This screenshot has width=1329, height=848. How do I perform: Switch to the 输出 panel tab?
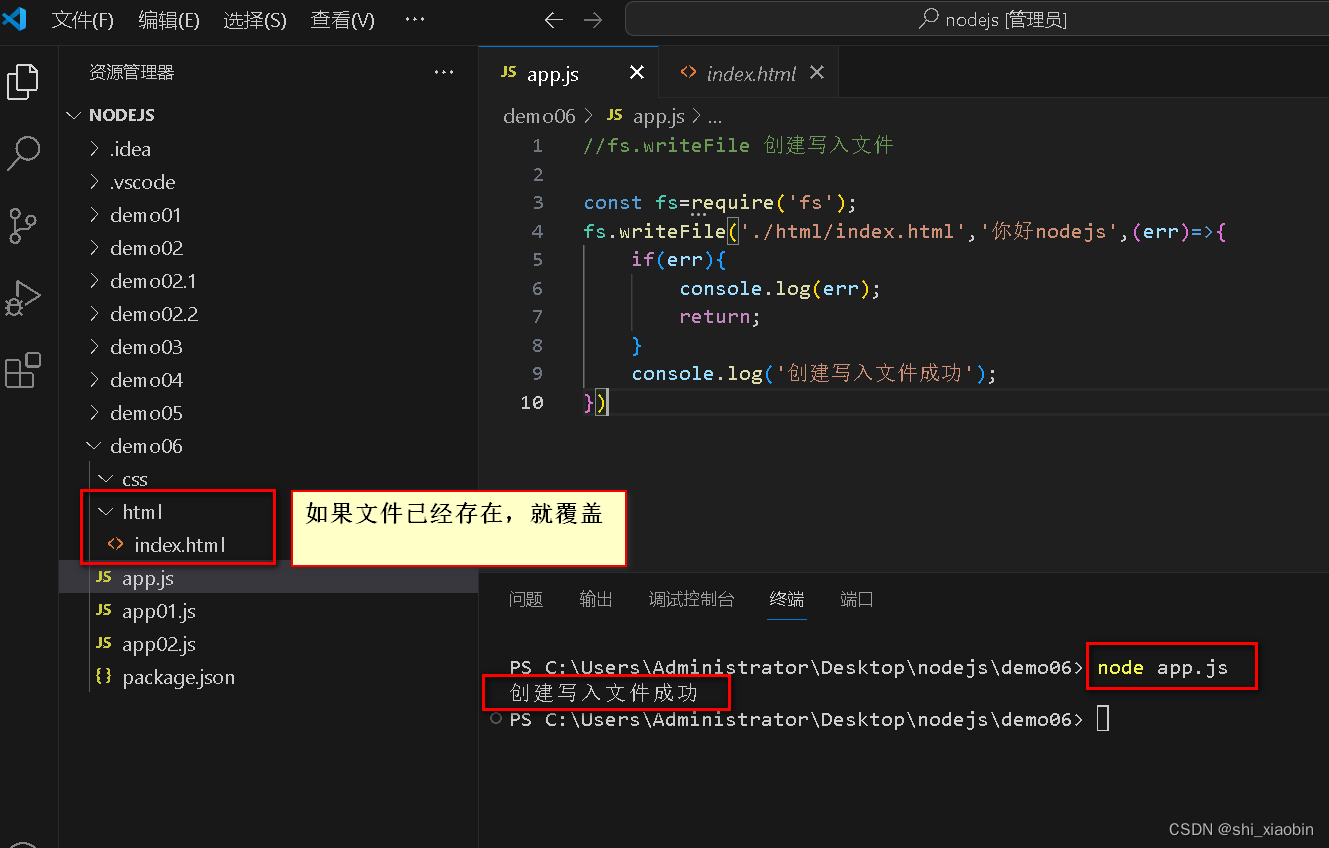[595, 598]
